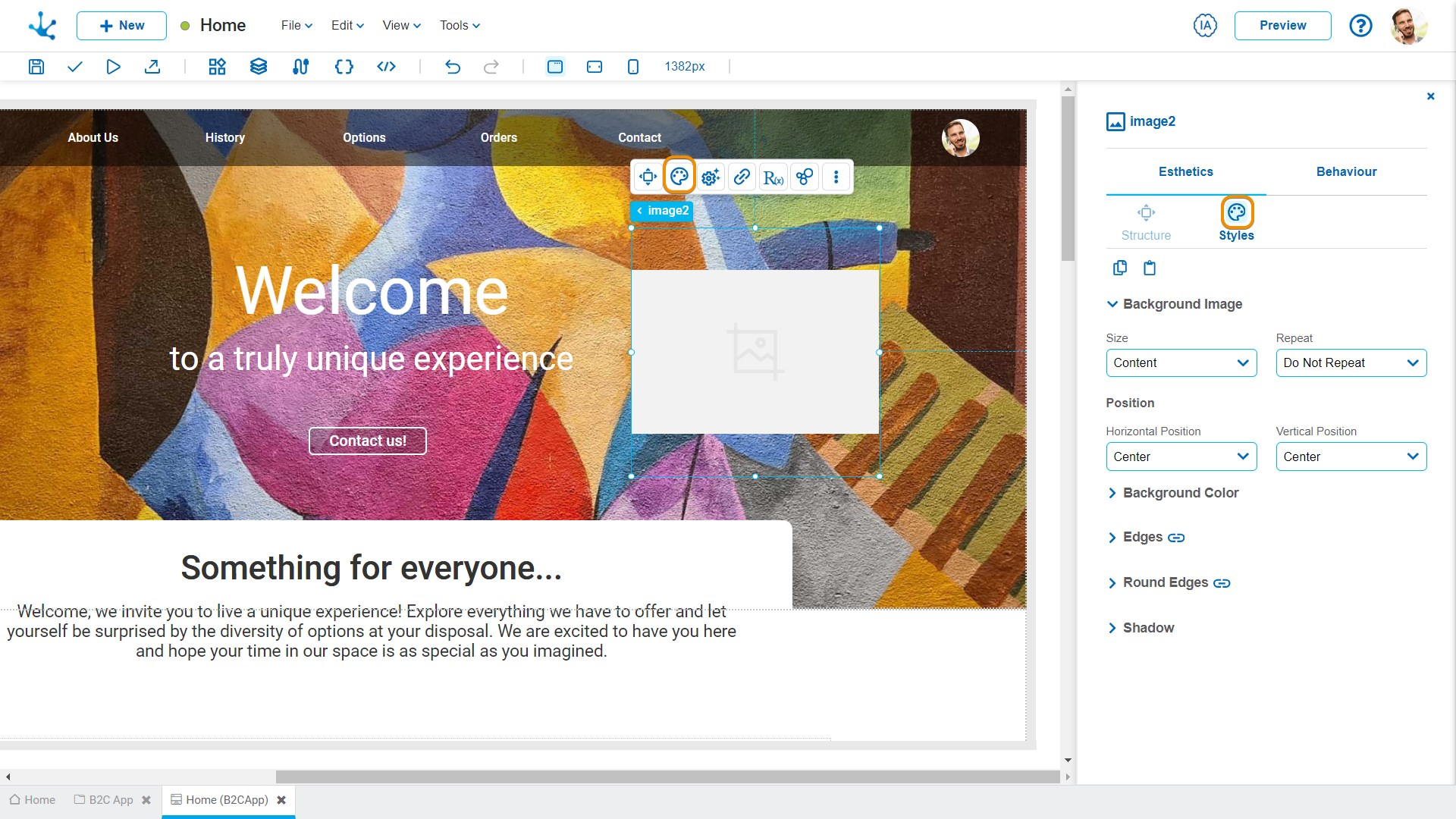Click the layers panel icon in top bar
Image resolution: width=1456 pixels, height=819 pixels.
coord(258,66)
